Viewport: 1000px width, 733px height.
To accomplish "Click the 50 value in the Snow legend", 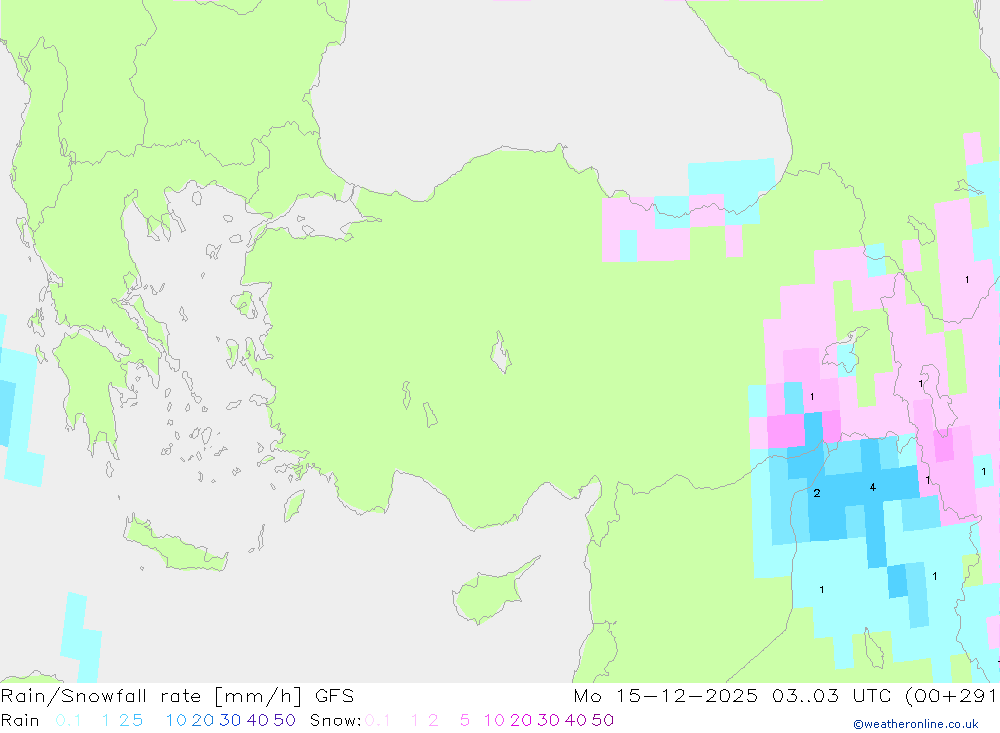I will pyautogui.click(x=603, y=720).
